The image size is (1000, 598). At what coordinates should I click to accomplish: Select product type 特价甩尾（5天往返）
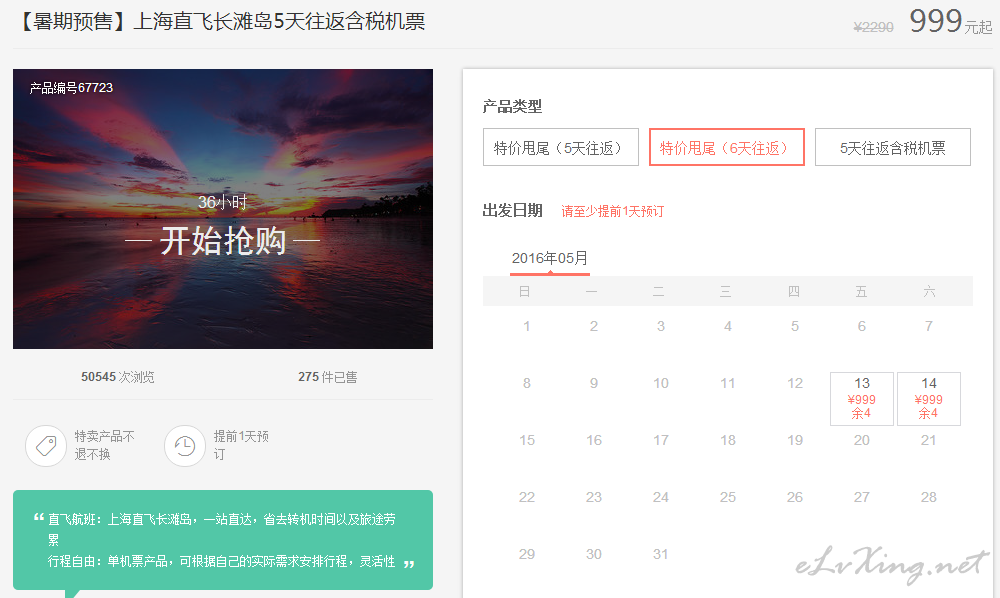coord(561,147)
